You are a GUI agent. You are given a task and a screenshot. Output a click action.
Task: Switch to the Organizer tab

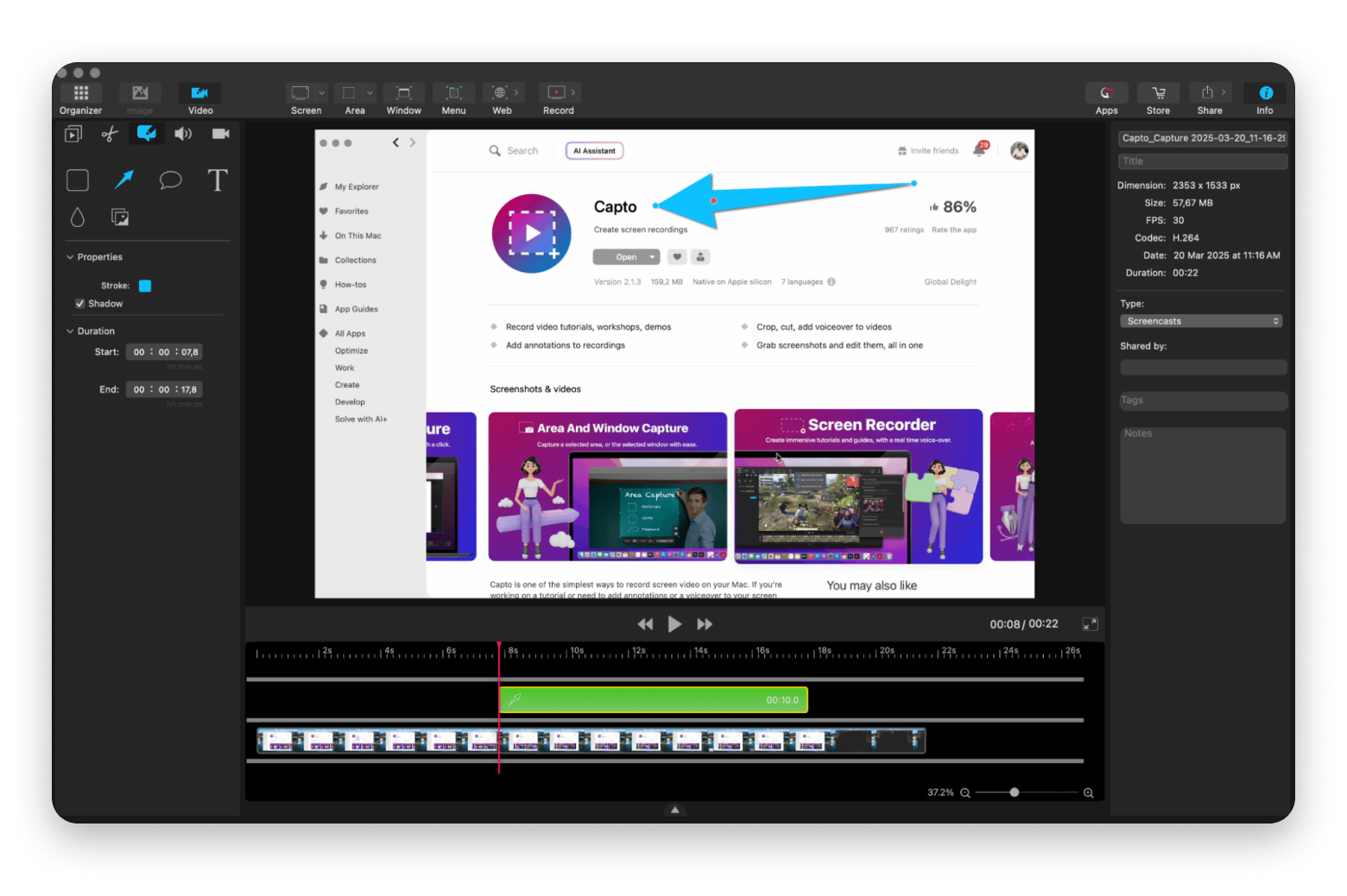[81, 98]
